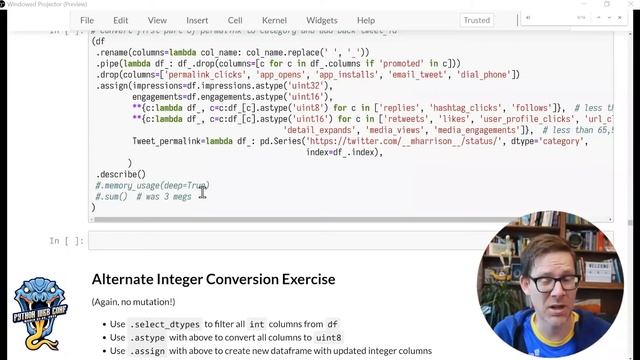Maximize the Windowed Projector window
Screen dimensions: 640x360
click(x=607, y=4)
